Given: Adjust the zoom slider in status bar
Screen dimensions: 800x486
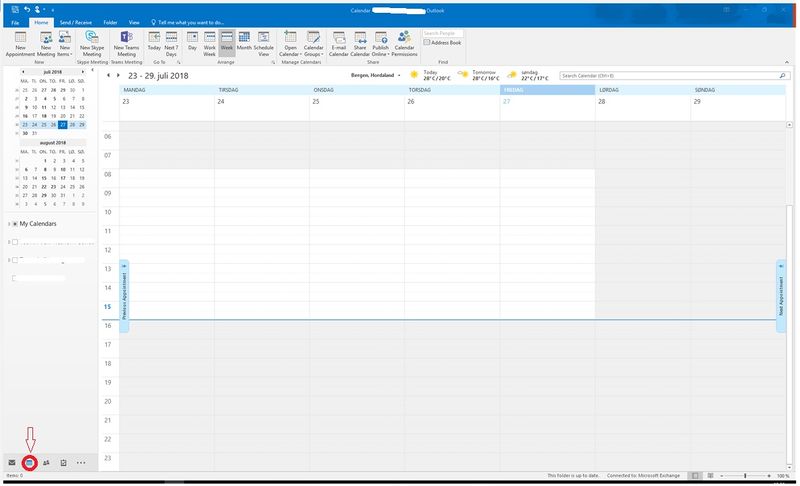Looking at the screenshot, I should pos(745,475).
